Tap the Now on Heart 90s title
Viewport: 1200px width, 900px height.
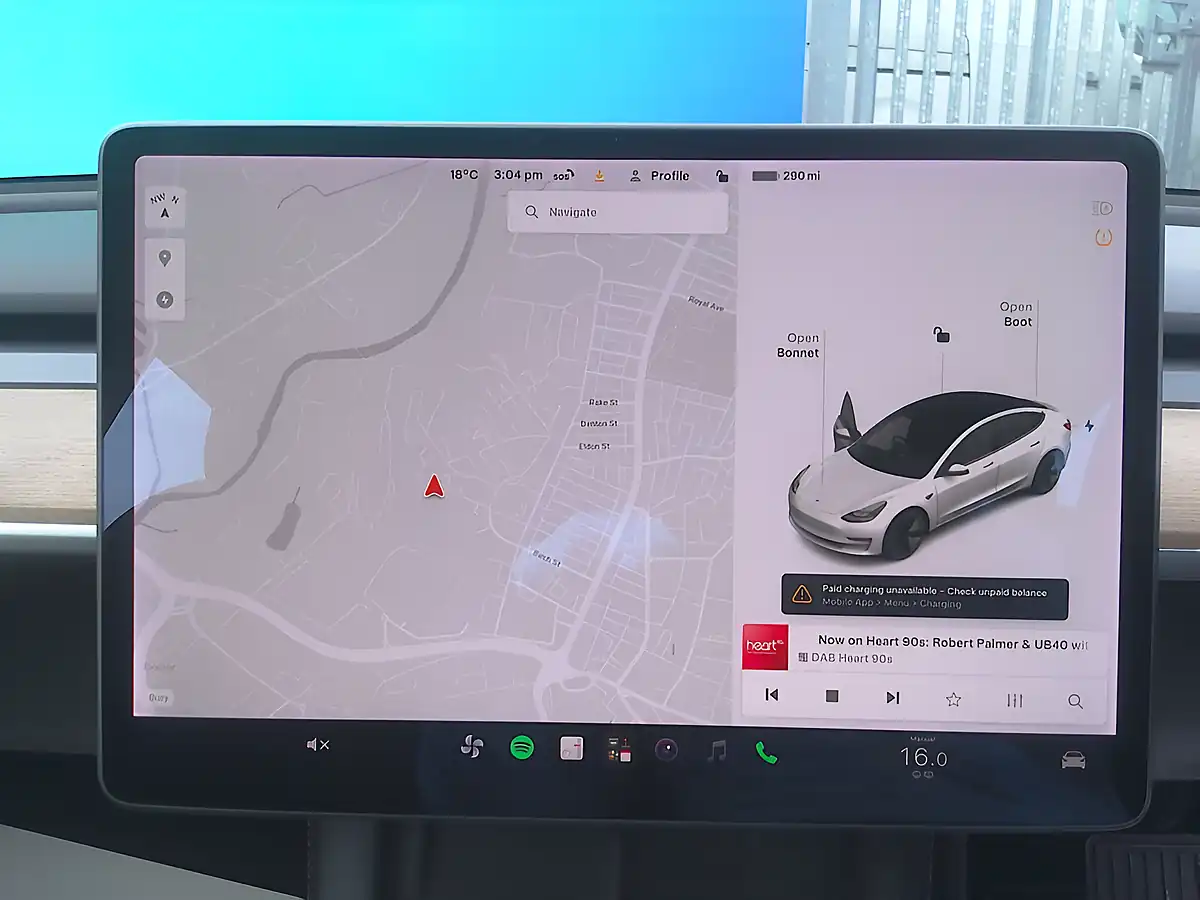(952, 643)
